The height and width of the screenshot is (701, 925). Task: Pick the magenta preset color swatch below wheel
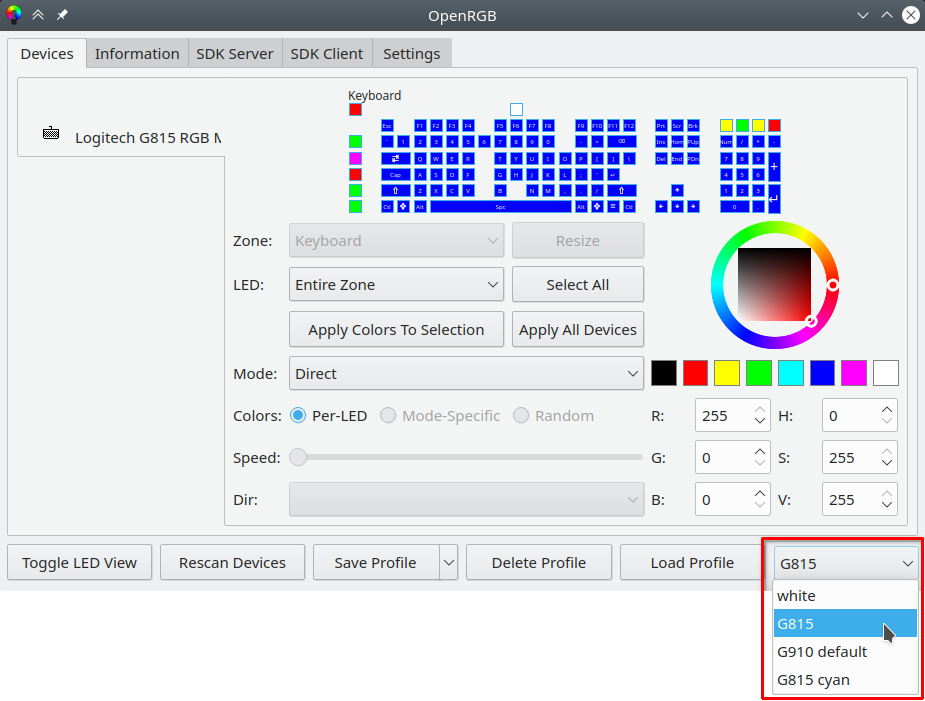coord(854,373)
